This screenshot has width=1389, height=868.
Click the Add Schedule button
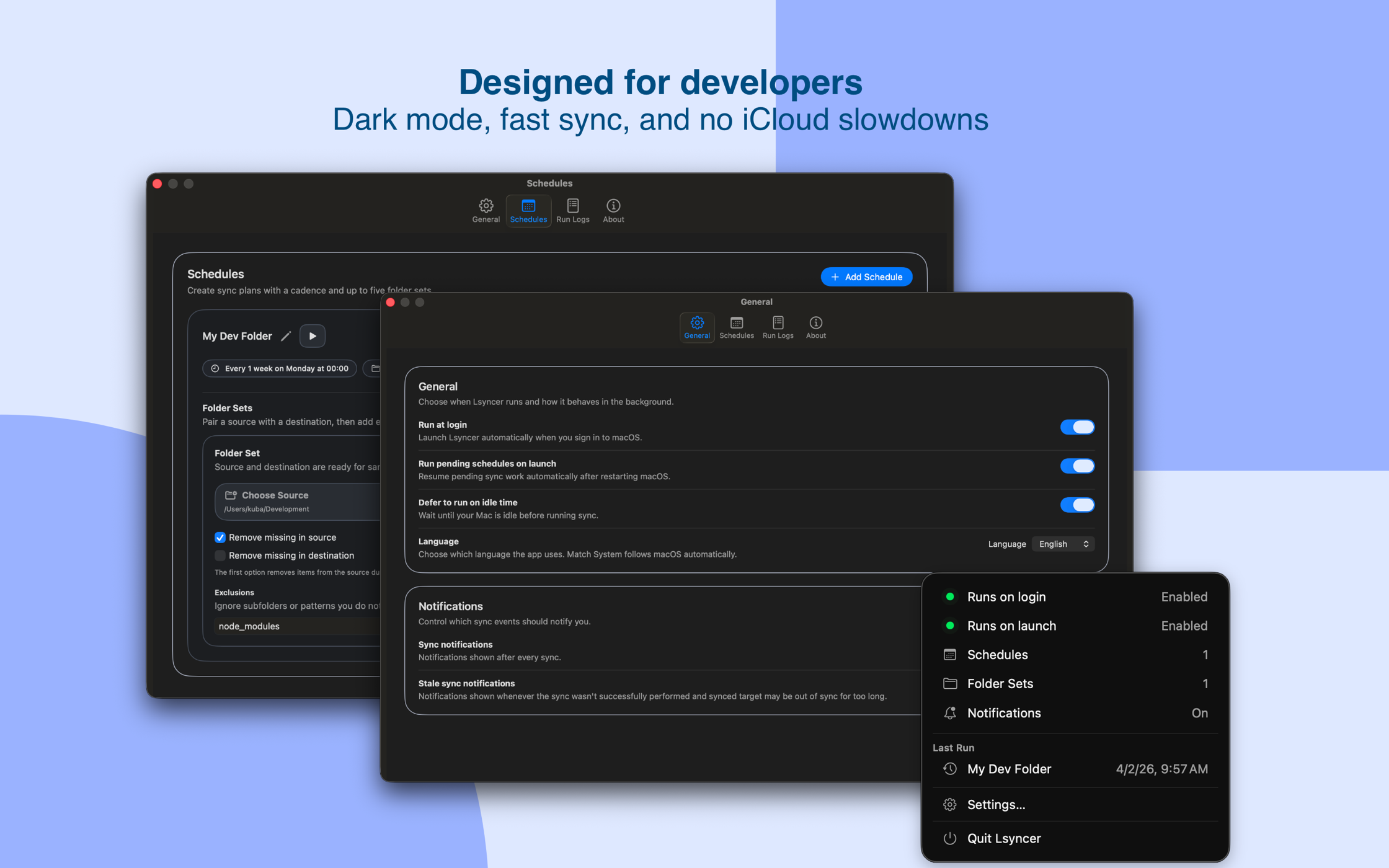point(866,277)
